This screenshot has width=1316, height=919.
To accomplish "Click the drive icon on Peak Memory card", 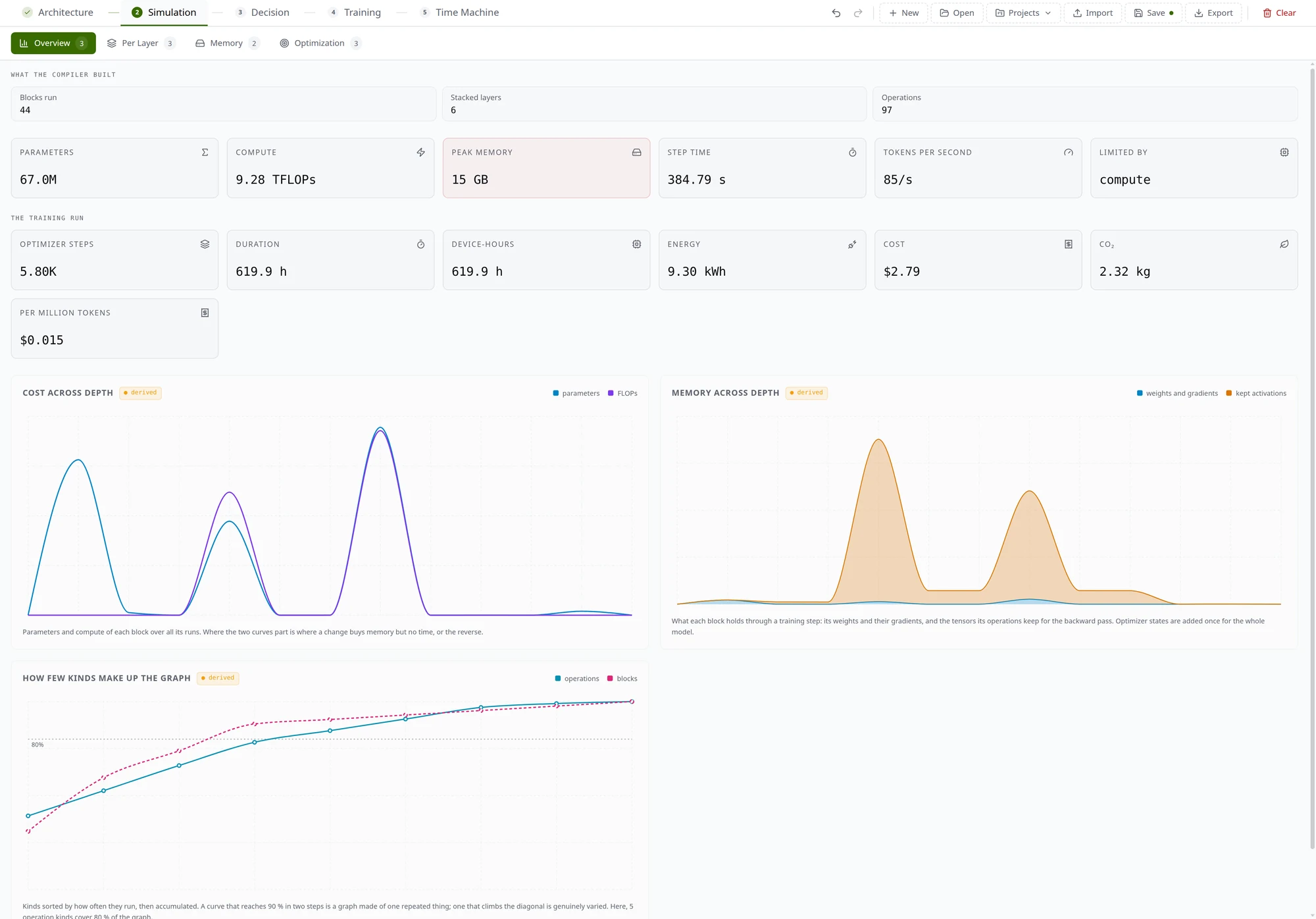I will click(x=636, y=152).
